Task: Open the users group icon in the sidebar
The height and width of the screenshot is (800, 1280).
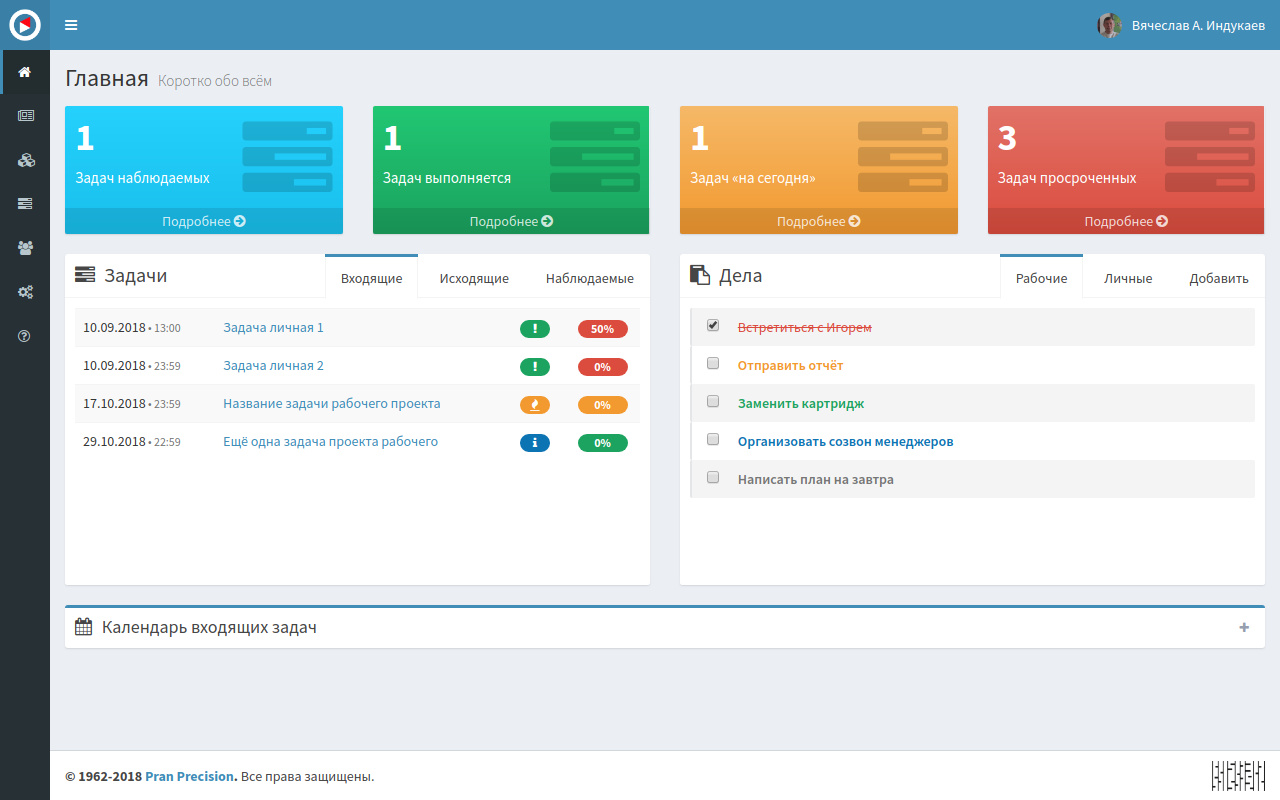Action: tap(25, 248)
